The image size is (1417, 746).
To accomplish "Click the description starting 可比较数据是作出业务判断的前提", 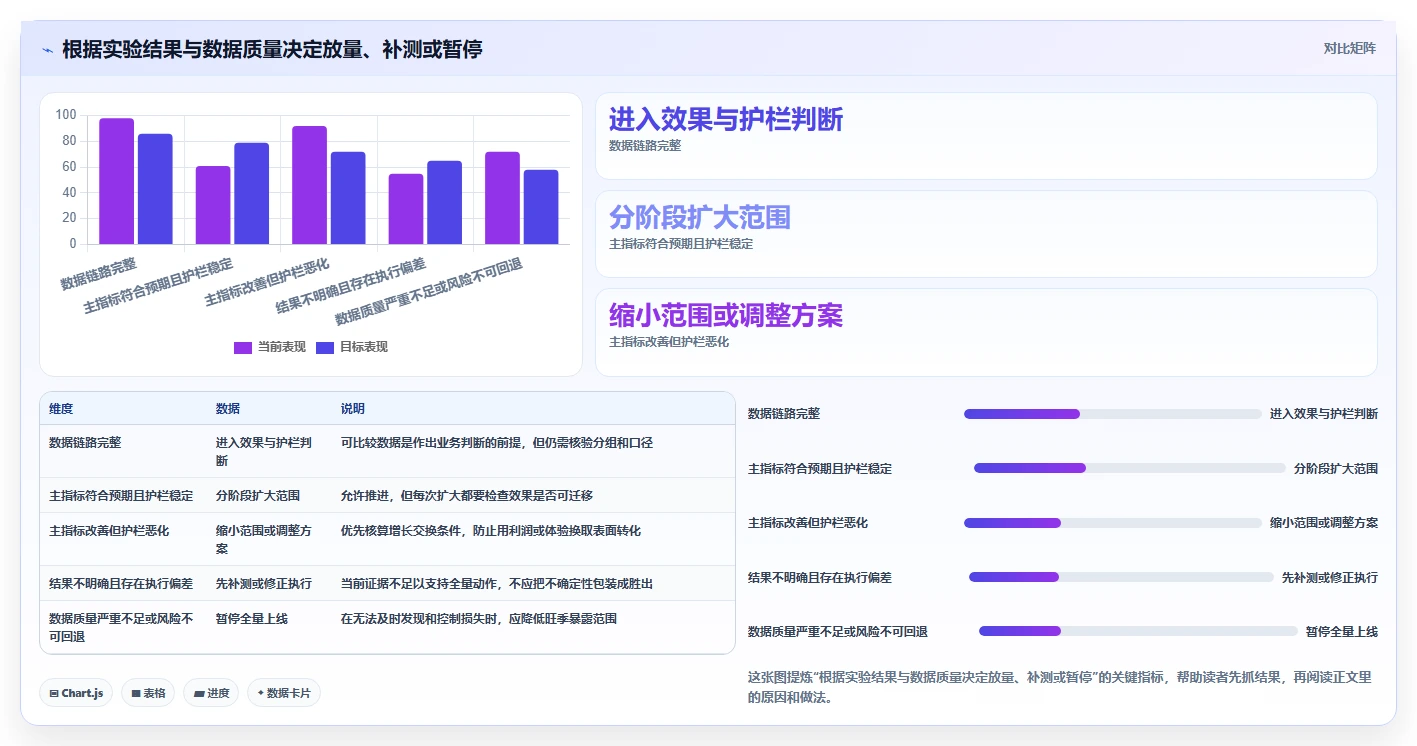I will tap(497, 442).
